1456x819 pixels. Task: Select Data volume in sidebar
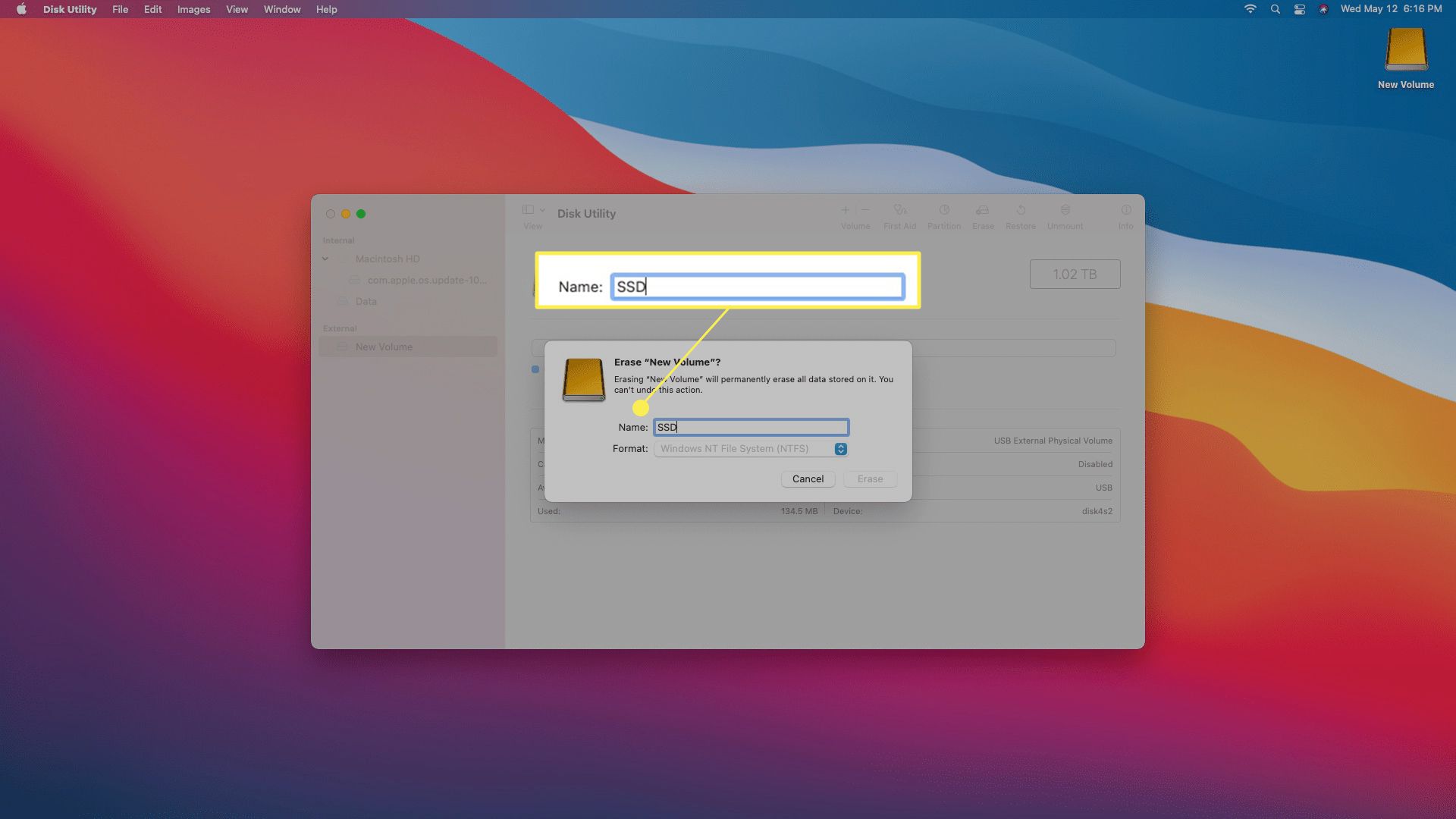click(366, 301)
